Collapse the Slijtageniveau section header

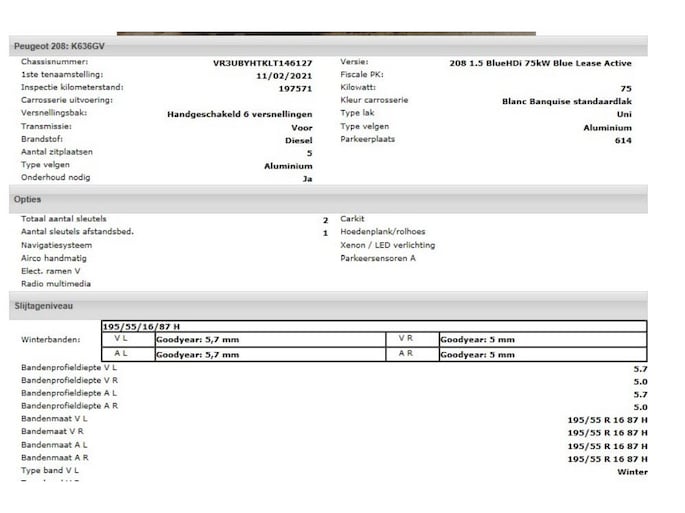pyautogui.click(x=43, y=306)
